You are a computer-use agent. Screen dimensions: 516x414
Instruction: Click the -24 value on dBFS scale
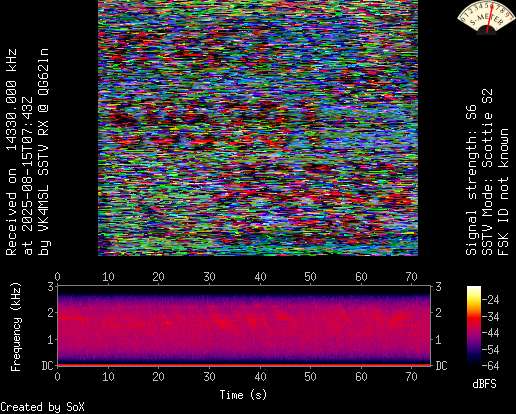point(490,300)
